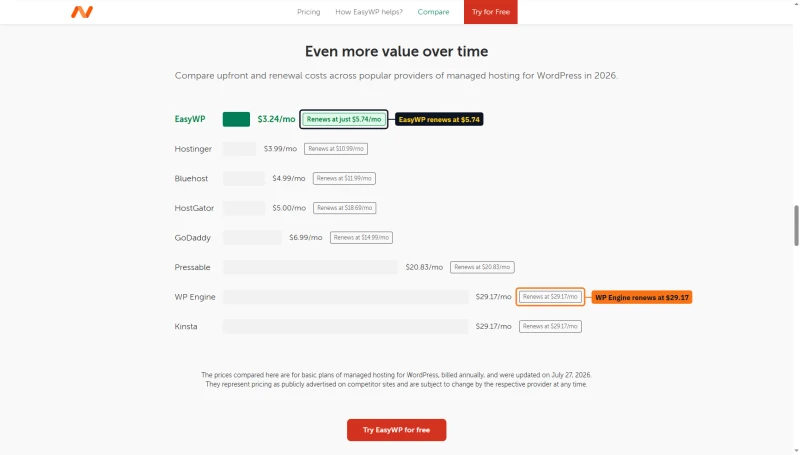
Task: Click the Hostinger provider name
Action: [x=193, y=149]
